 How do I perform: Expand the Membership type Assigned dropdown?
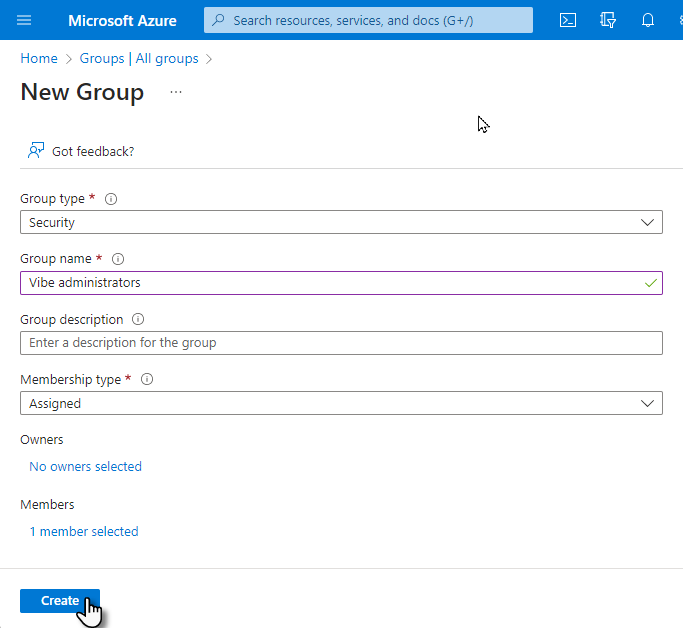341,403
